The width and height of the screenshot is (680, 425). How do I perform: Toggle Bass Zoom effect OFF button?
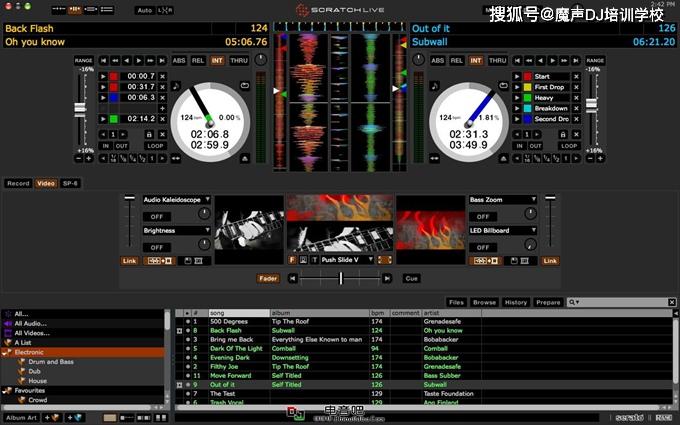tap(483, 216)
